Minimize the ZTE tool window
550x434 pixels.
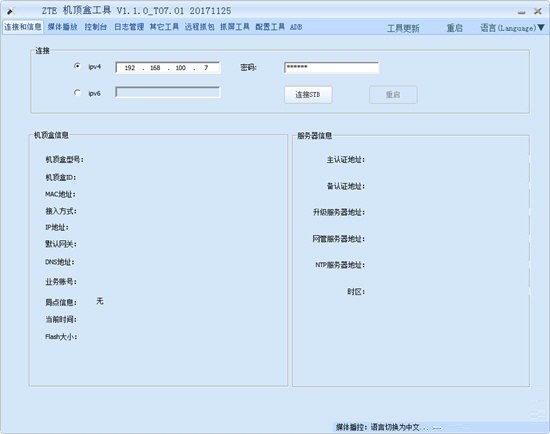click(522, 12)
